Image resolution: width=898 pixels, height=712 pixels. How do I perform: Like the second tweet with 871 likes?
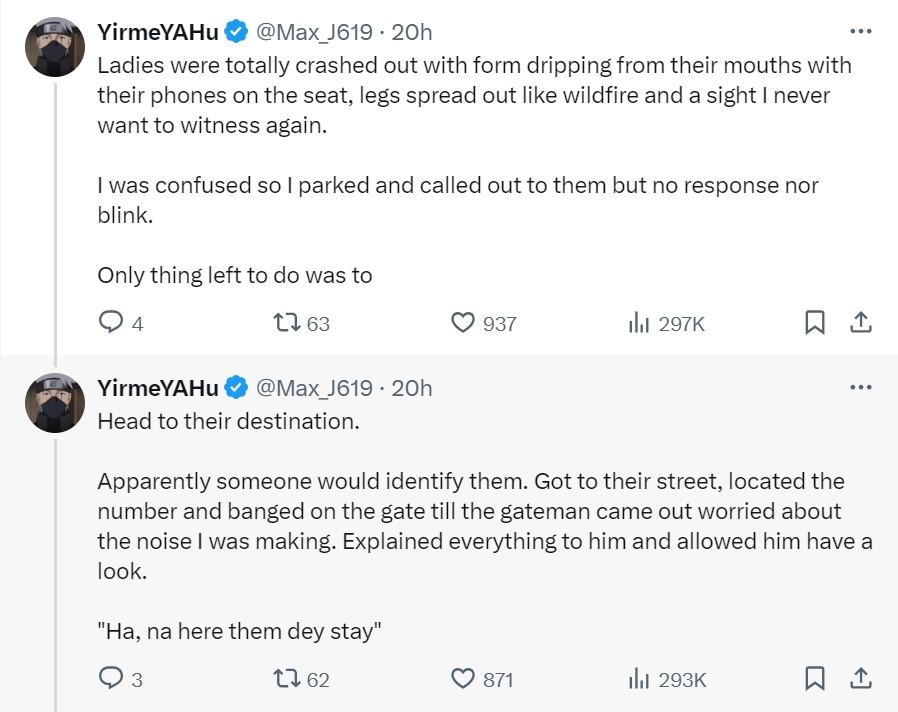[462, 679]
